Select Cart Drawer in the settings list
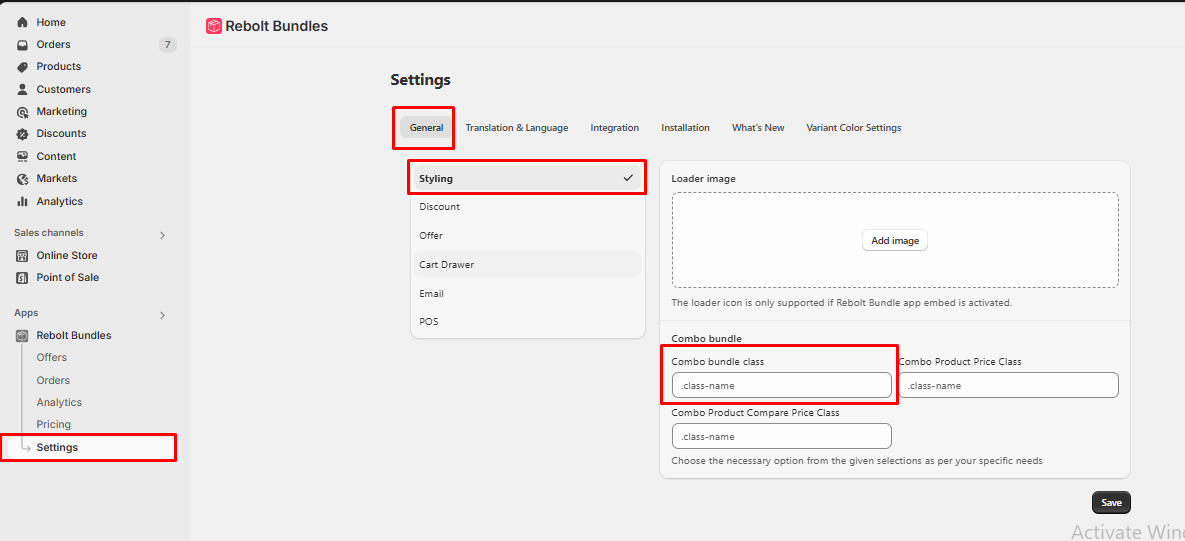Viewport: 1185px width, 541px height. pos(527,264)
